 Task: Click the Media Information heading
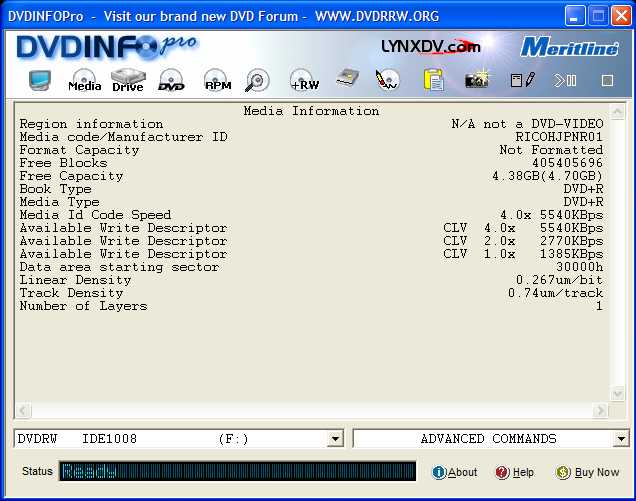(x=311, y=111)
